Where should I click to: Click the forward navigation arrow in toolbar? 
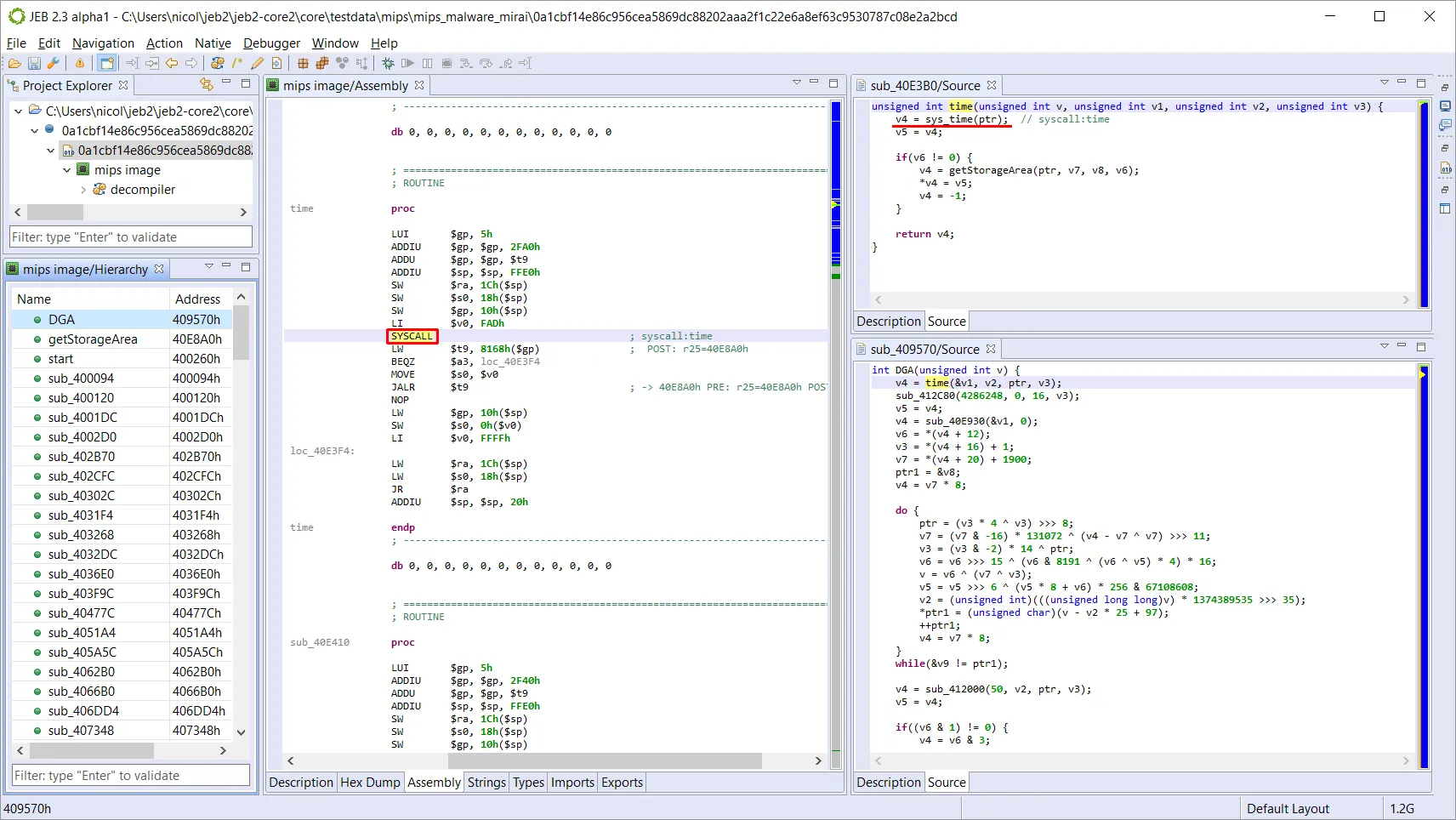(191, 63)
